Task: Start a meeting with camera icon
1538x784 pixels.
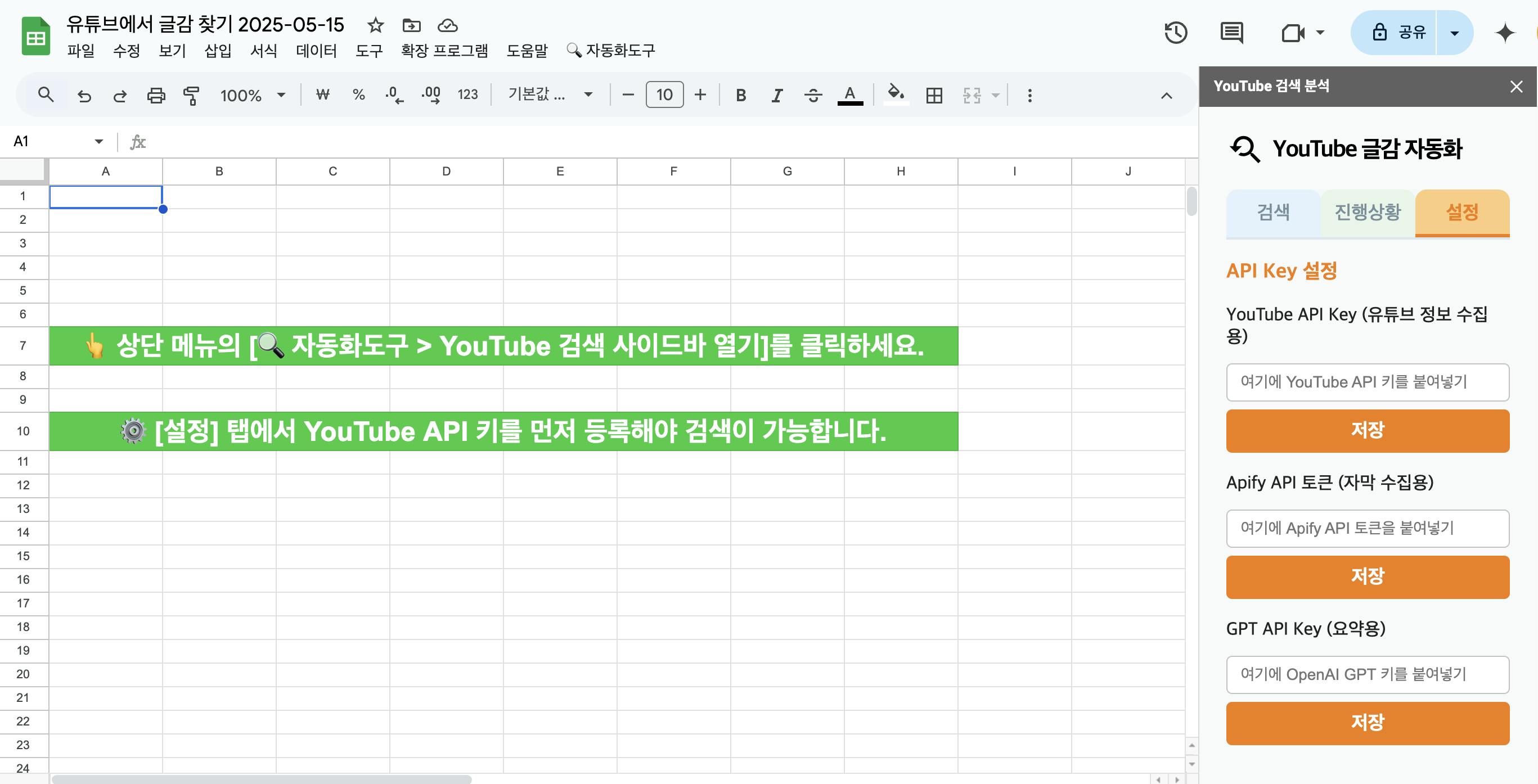Action: click(x=1293, y=32)
